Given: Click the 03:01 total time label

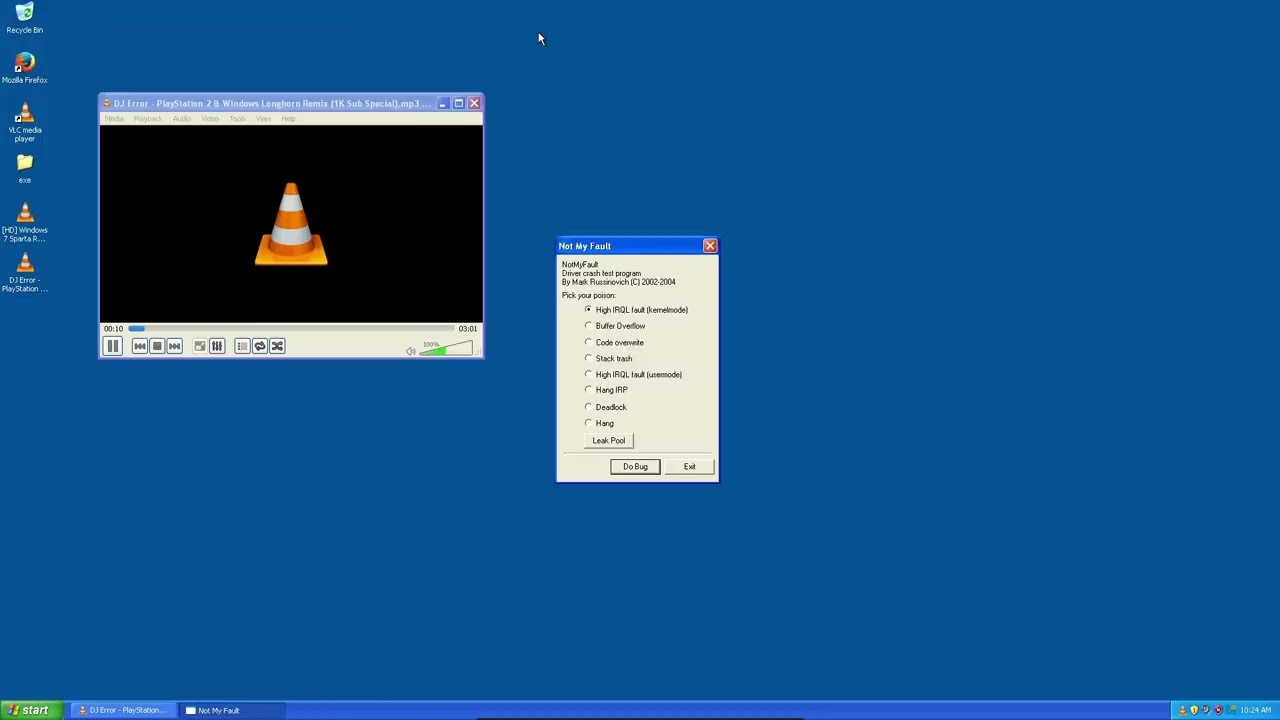Looking at the screenshot, I should click(467, 328).
